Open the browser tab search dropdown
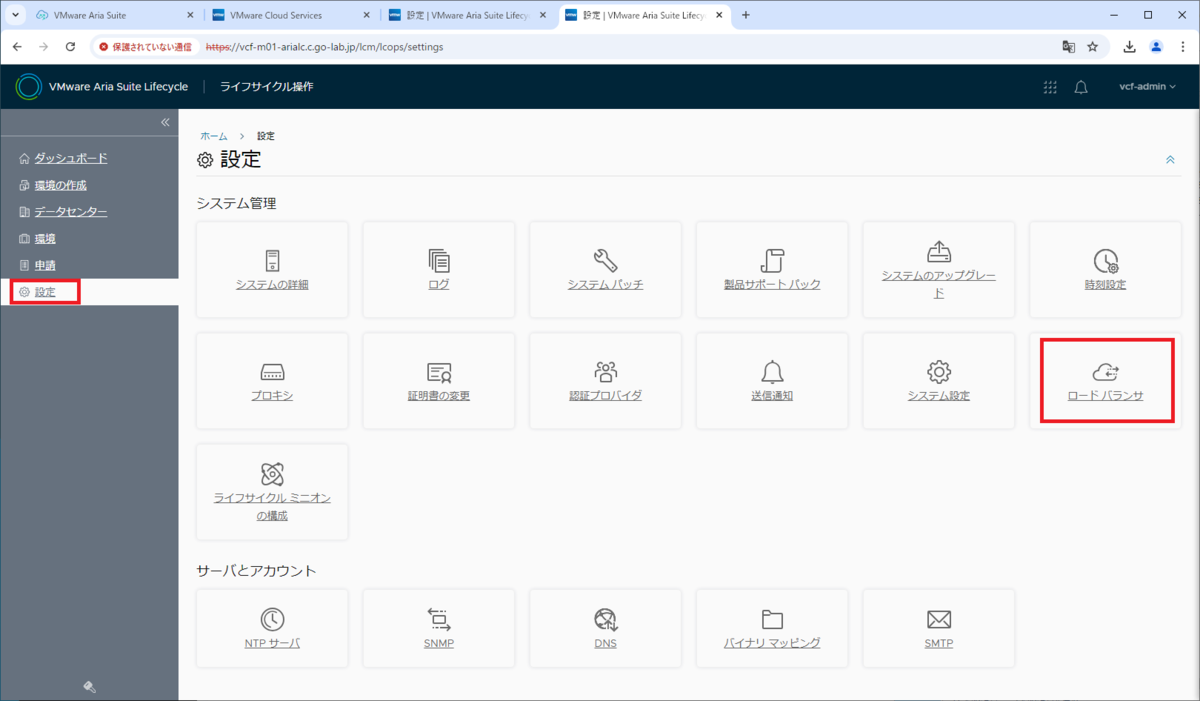This screenshot has width=1200, height=701. tap(15, 15)
